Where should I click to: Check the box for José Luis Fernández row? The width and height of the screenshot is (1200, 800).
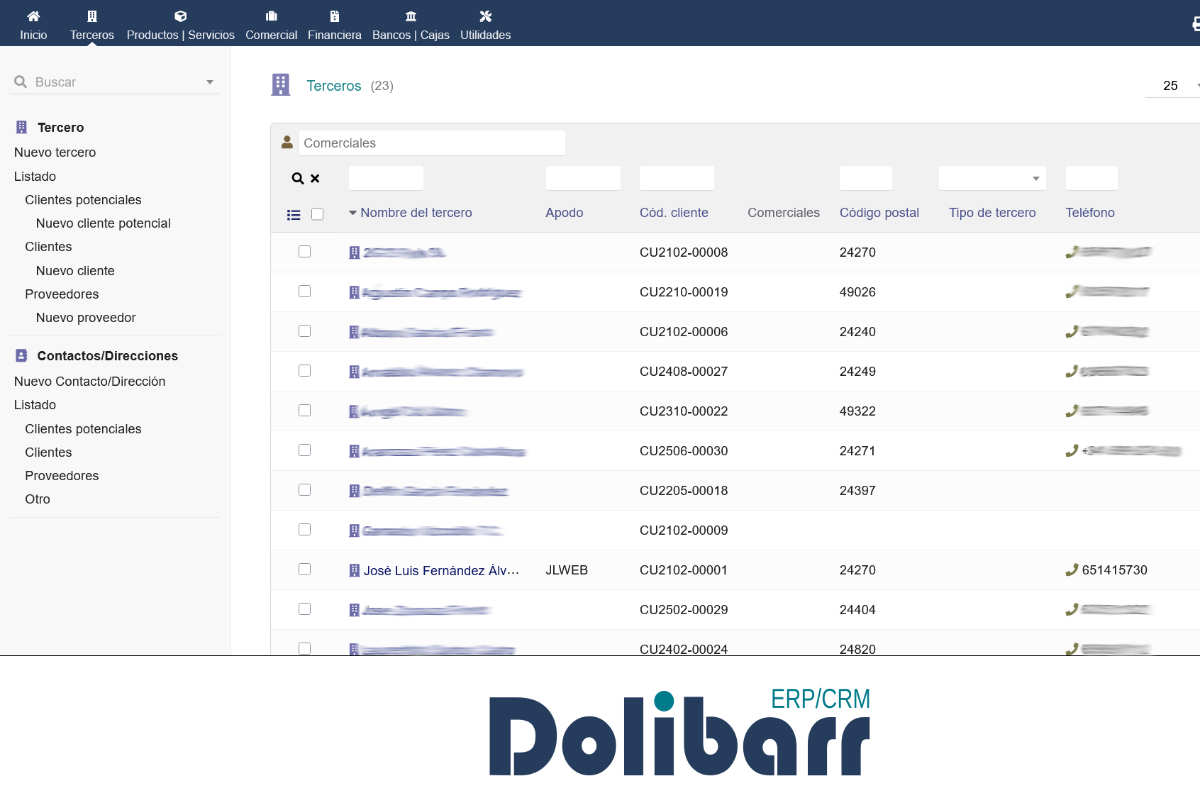click(305, 569)
